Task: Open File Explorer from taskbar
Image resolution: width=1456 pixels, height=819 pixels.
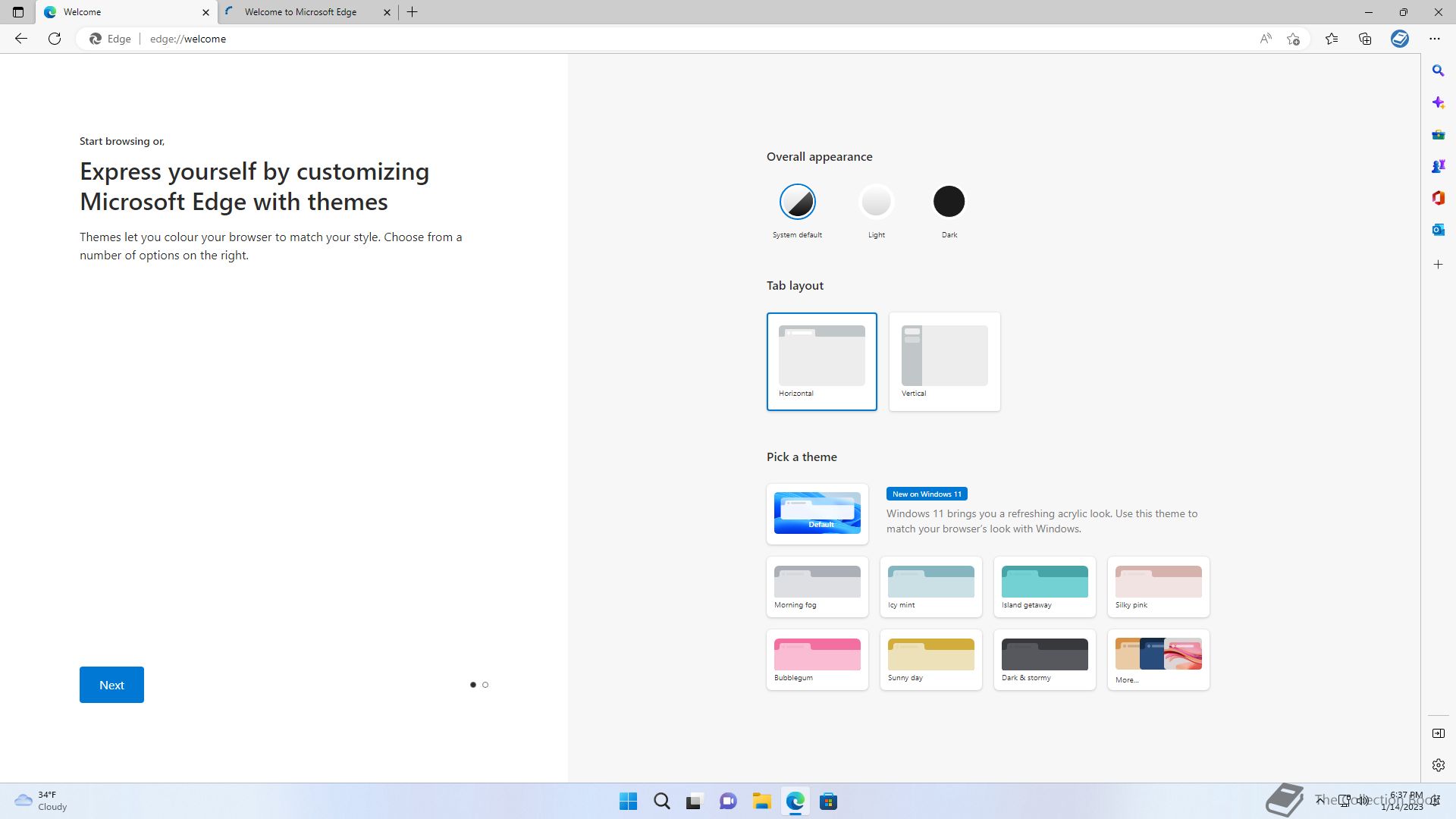Action: (x=761, y=801)
